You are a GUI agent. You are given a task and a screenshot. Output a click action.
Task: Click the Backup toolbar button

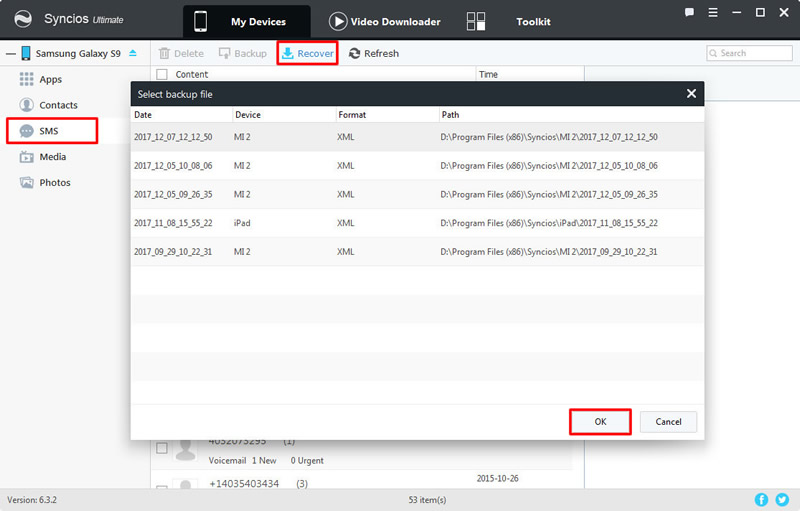click(243, 54)
